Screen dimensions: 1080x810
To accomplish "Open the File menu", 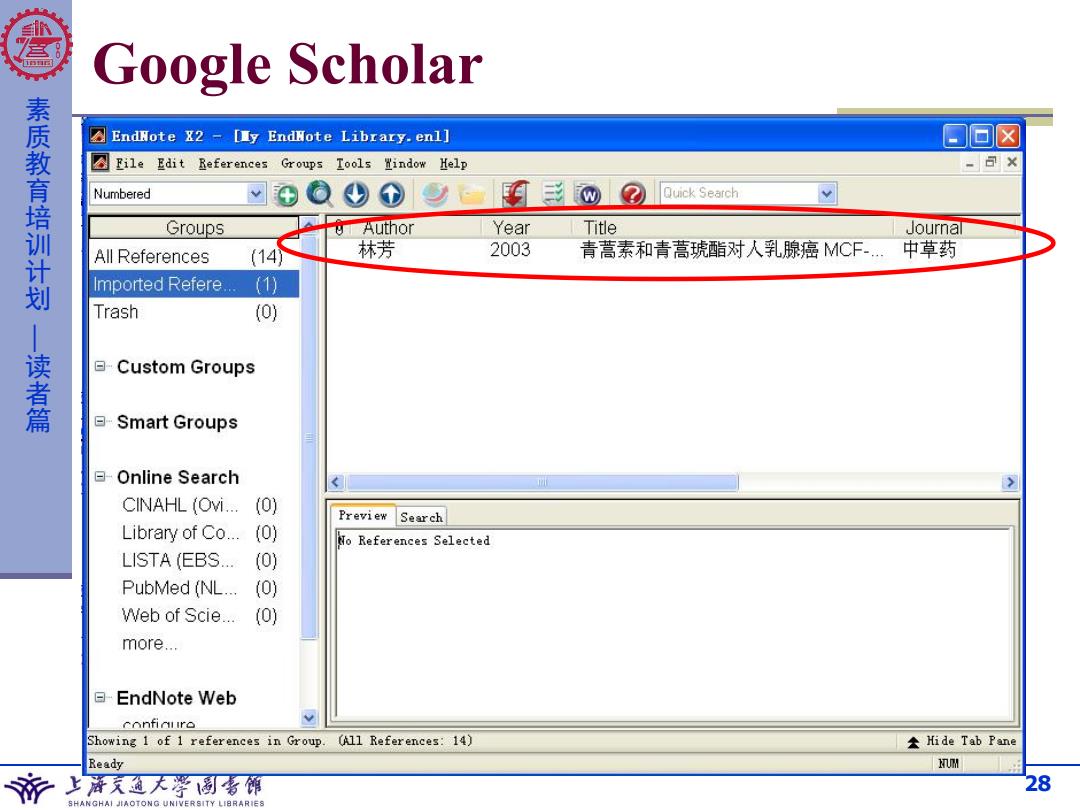I will coord(129,163).
